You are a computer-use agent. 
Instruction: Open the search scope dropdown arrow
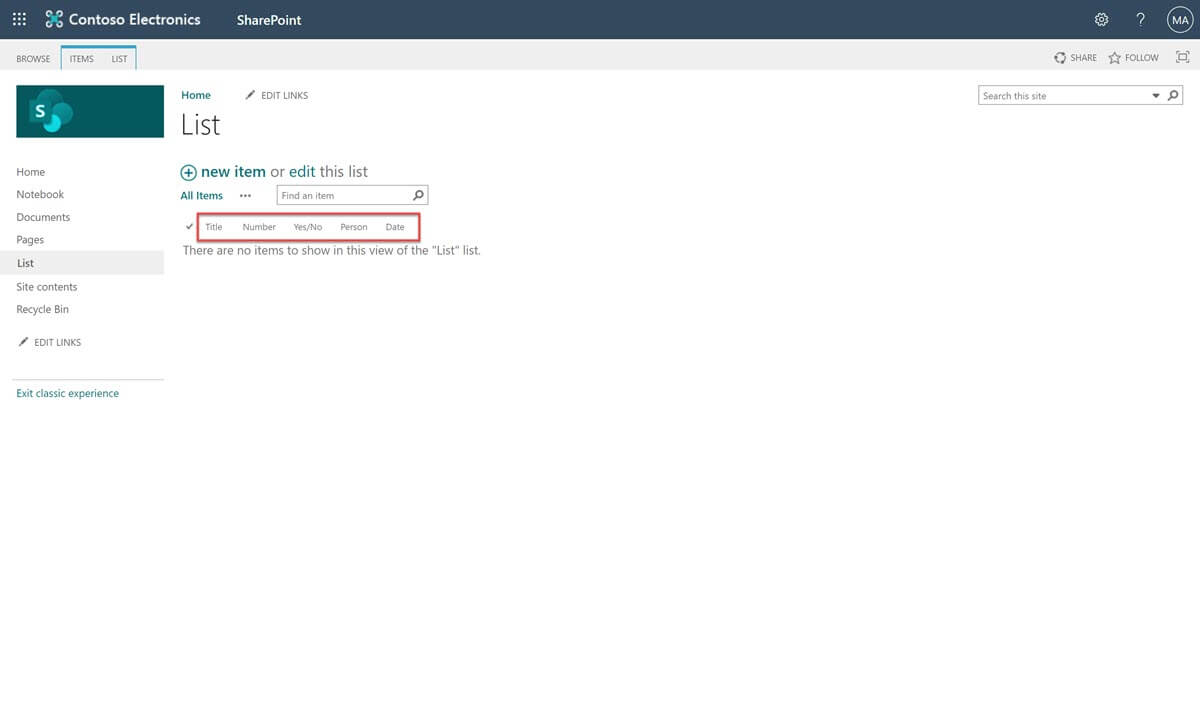(x=1155, y=95)
